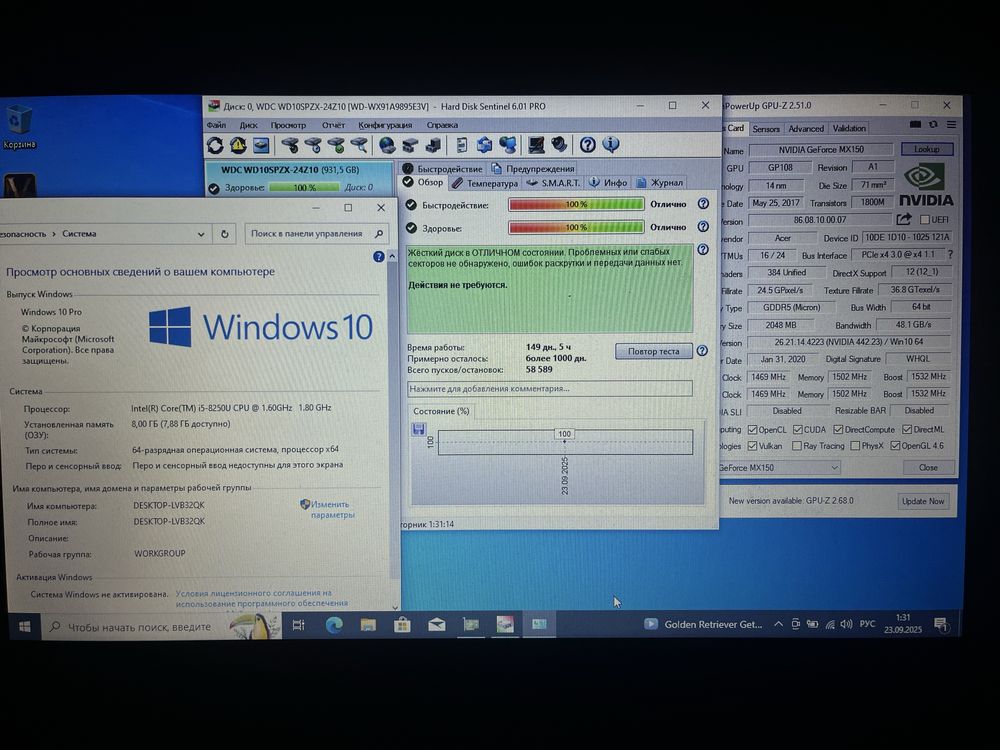Screen dimensions: 1000x750
Task: Switch to the Sensors tab in GPU-Z
Action: point(765,129)
